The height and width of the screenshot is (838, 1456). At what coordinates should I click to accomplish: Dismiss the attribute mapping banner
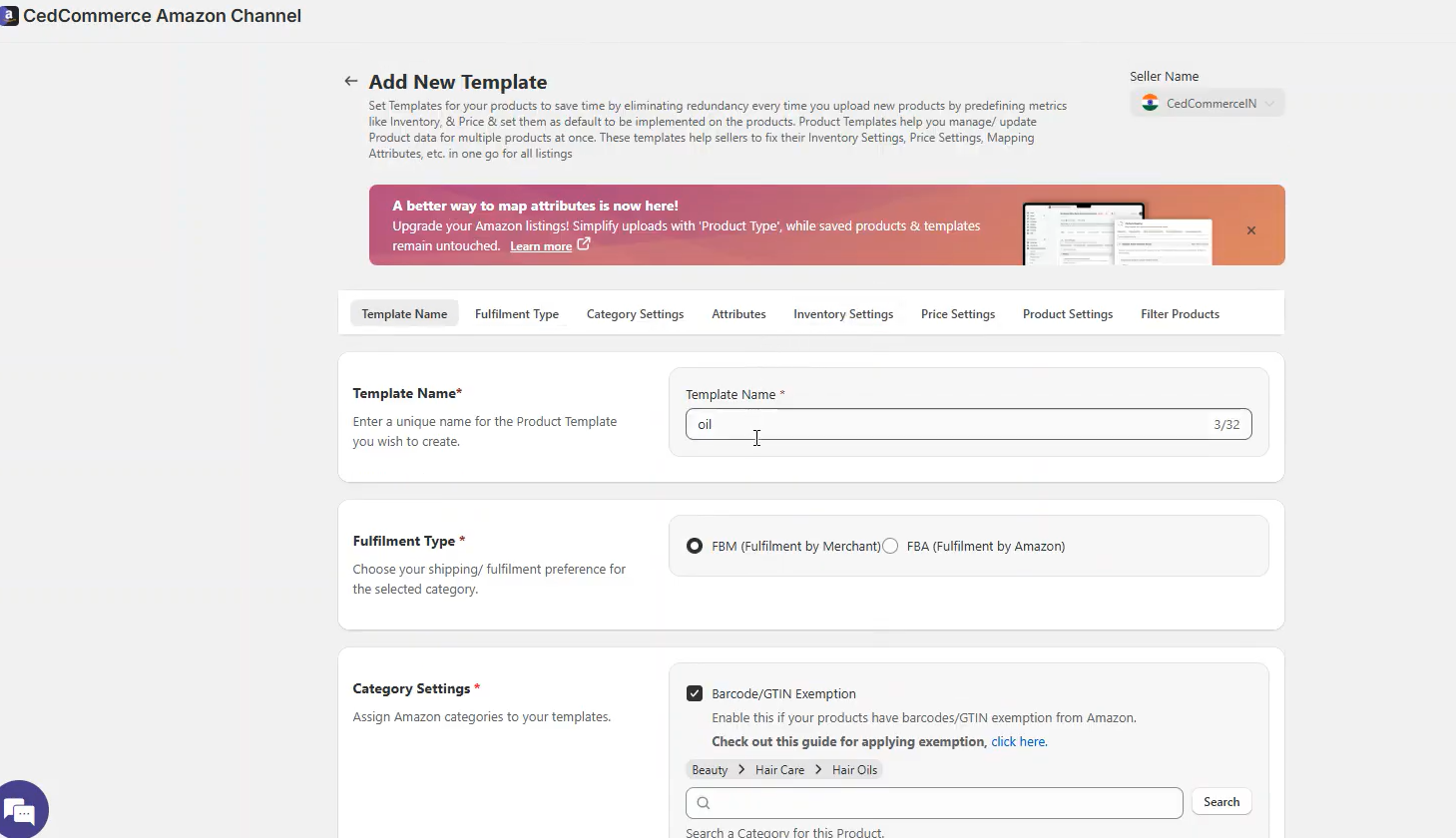[x=1250, y=230]
